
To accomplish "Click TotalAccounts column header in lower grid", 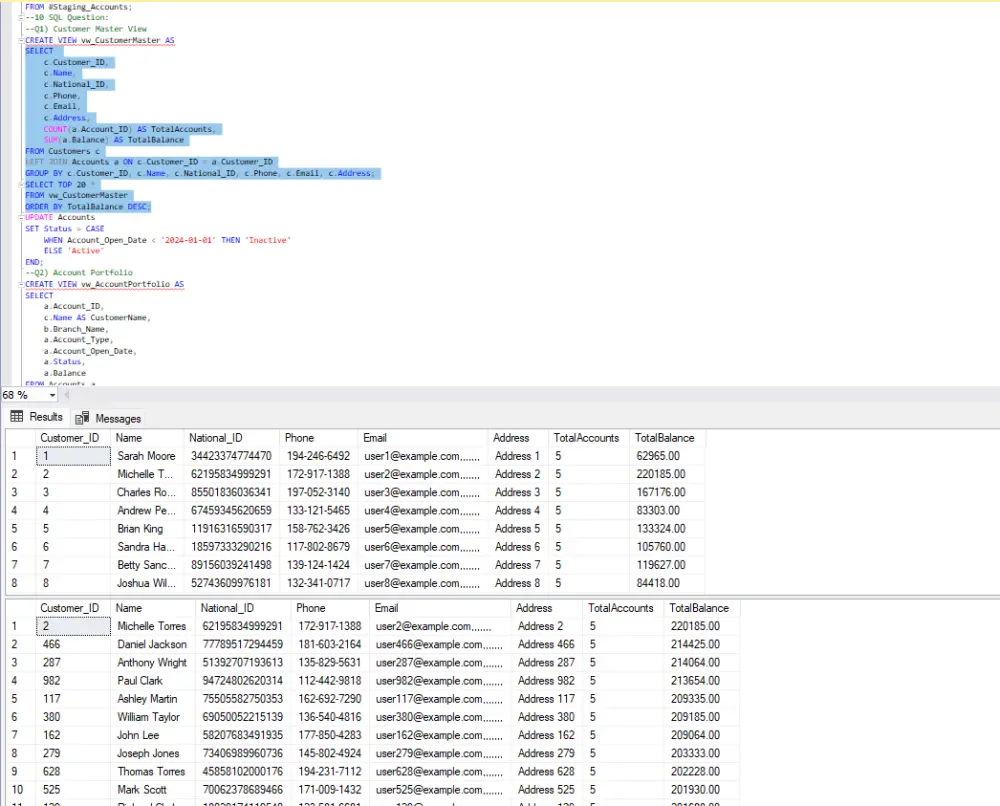I will tap(621, 608).
